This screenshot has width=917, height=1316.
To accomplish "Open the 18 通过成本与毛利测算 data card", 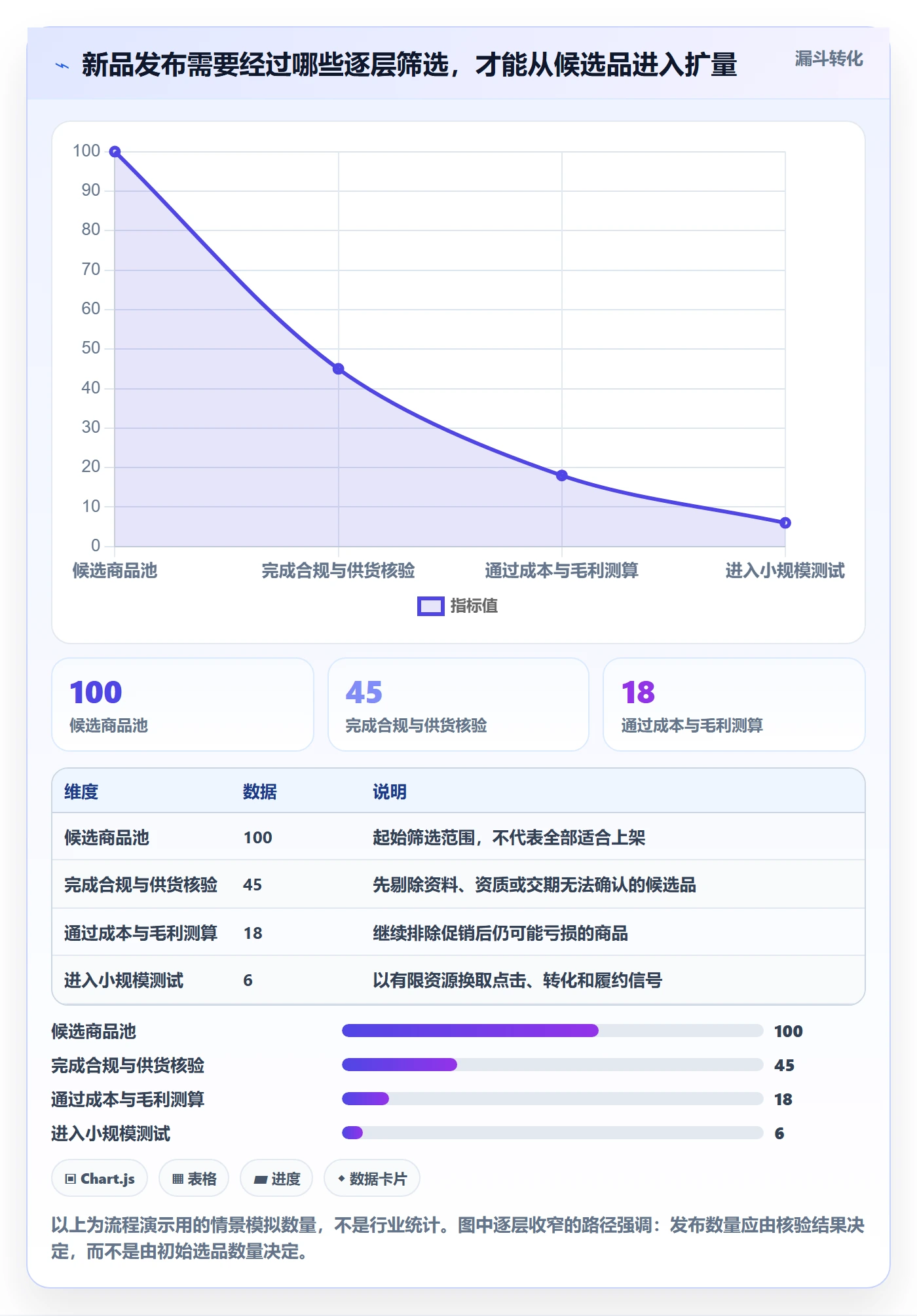I will 734,704.
